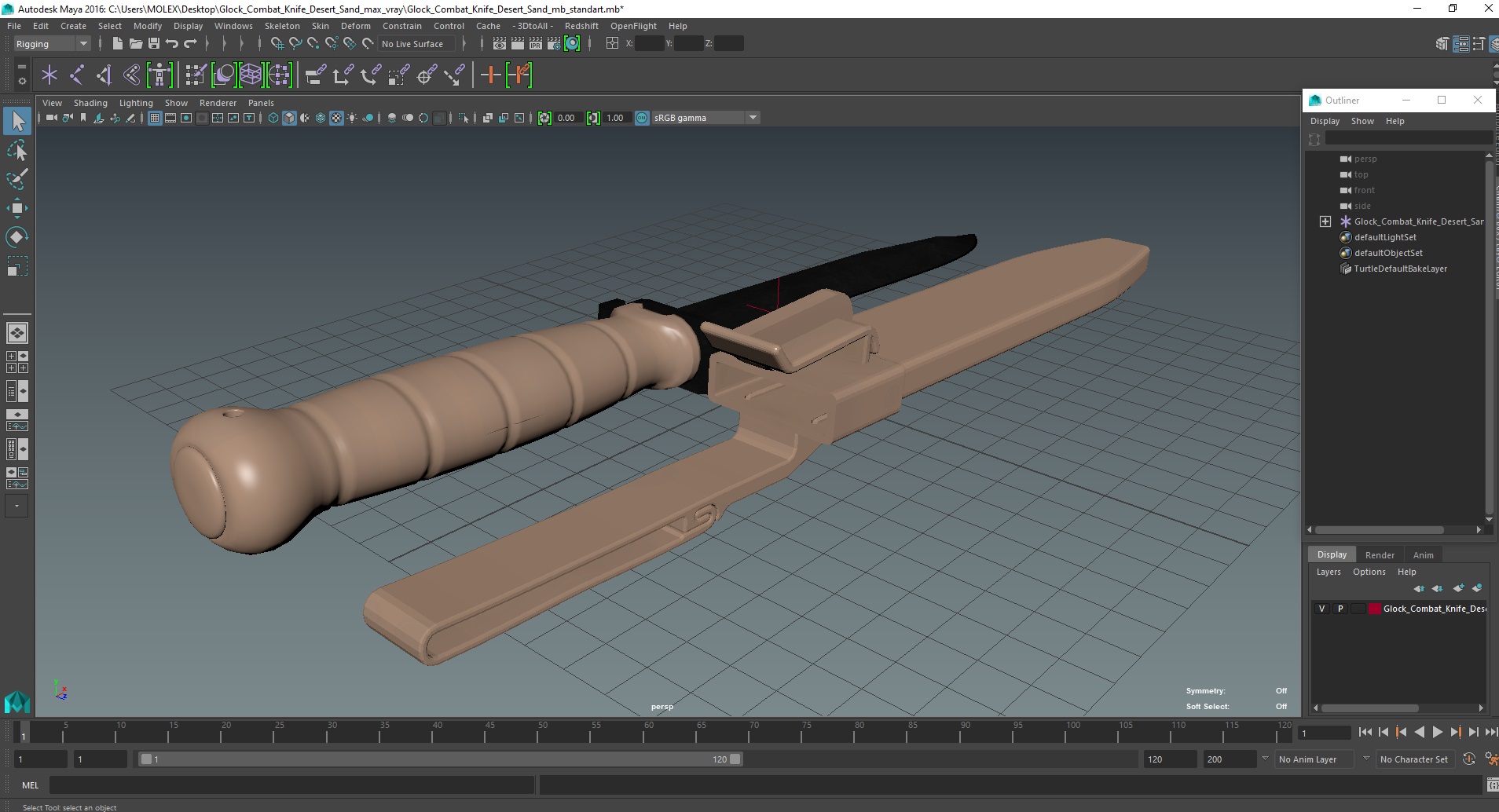Select TurtleDefaultBakeLayer in Outliner
Screen dimensions: 1499x812
pyautogui.click(x=1400, y=269)
